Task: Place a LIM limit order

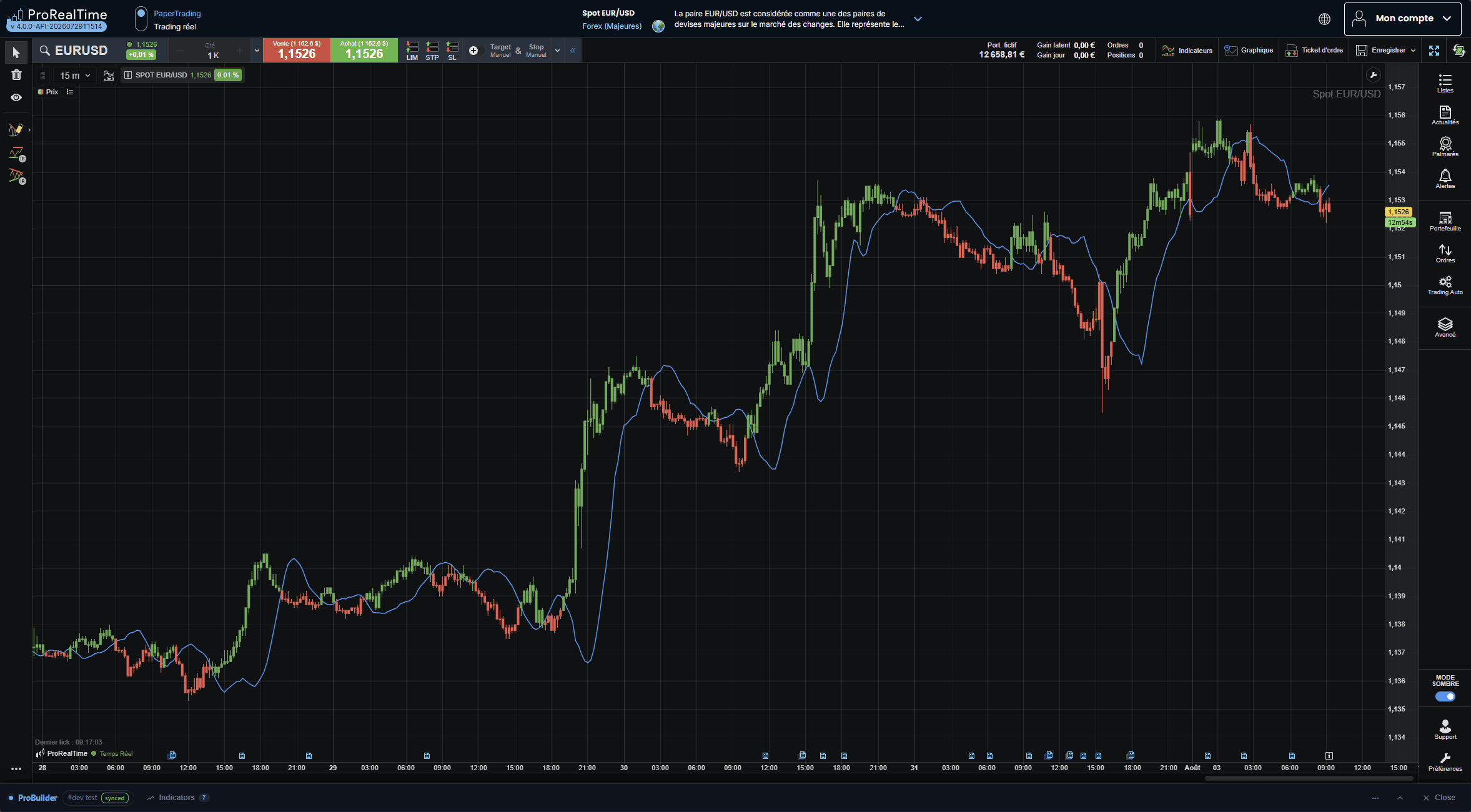Action: pos(412,51)
